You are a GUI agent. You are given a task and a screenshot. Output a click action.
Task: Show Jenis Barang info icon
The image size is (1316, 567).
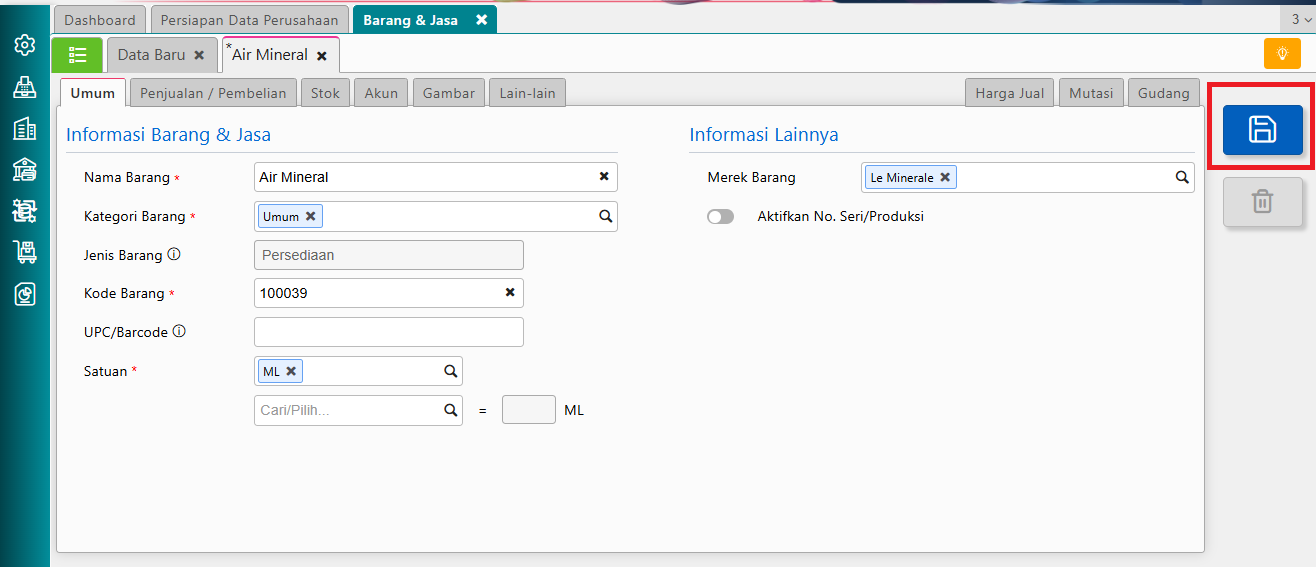(x=174, y=254)
